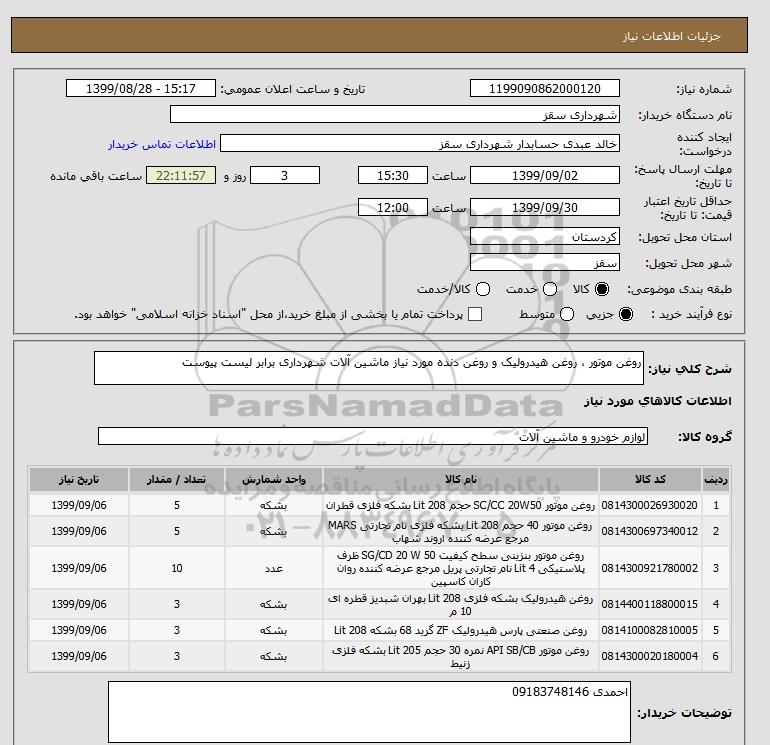The image size is (770, 745).
Task: Click the پارس هیدرولیک ZF item name
Action: (x=461, y=630)
